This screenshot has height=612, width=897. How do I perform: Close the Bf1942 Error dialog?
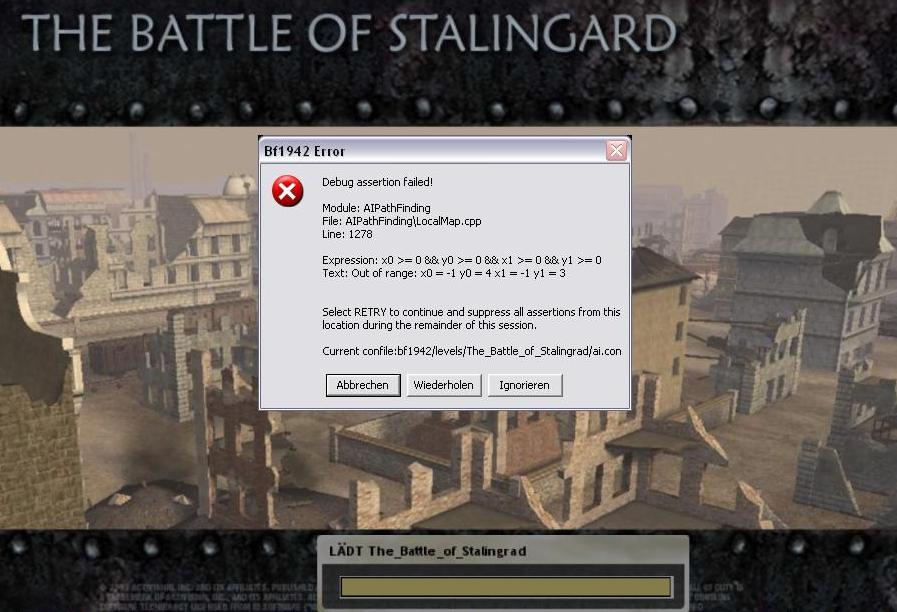[x=616, y=151]
